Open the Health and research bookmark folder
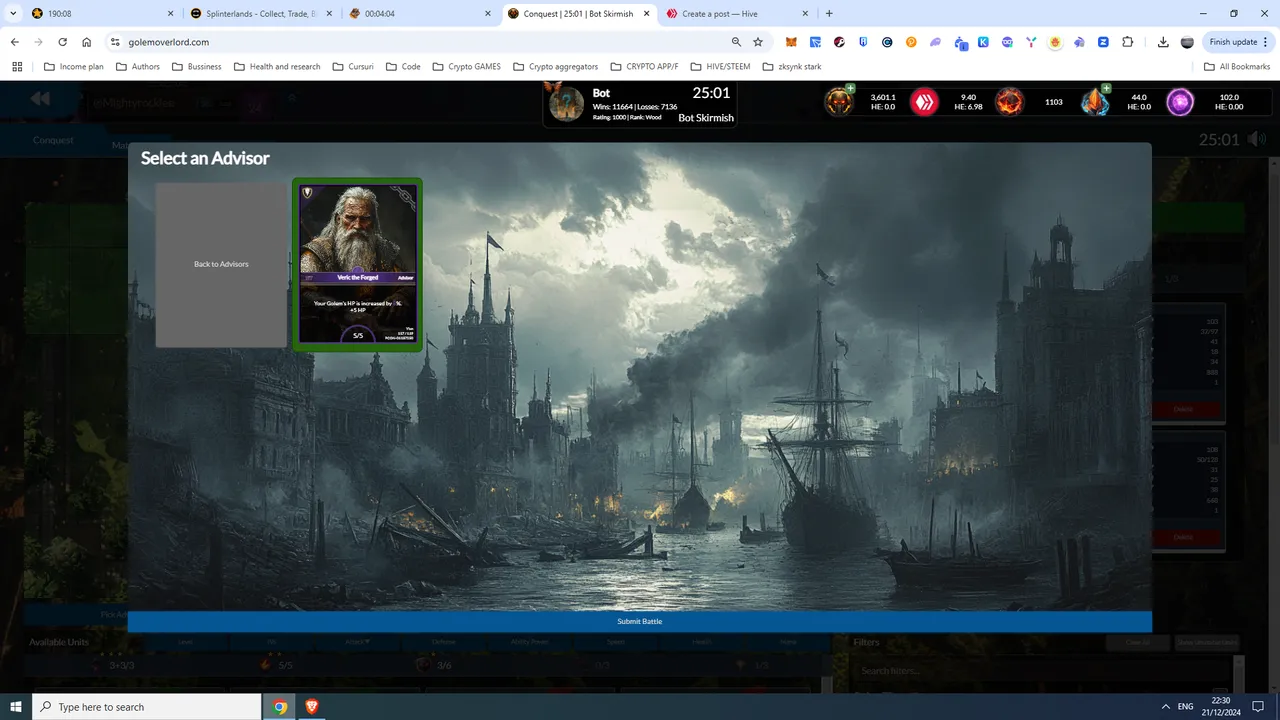Viewport: 1280px width, 720px height. (277, 67)
